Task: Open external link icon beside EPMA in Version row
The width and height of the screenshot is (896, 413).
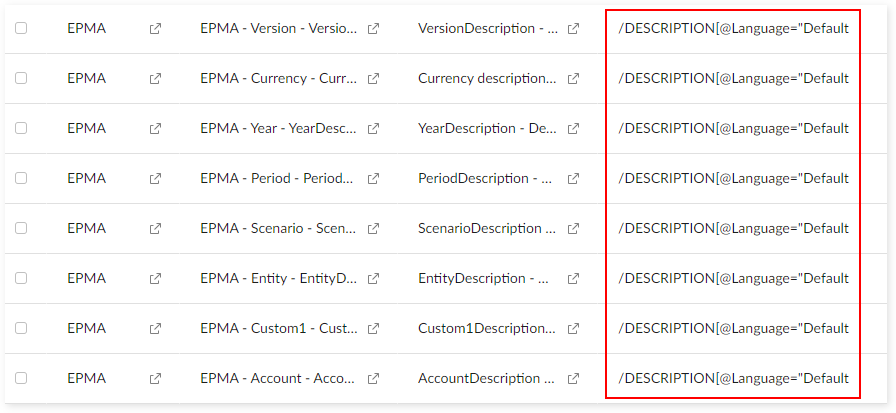Action: click(155, 29)
